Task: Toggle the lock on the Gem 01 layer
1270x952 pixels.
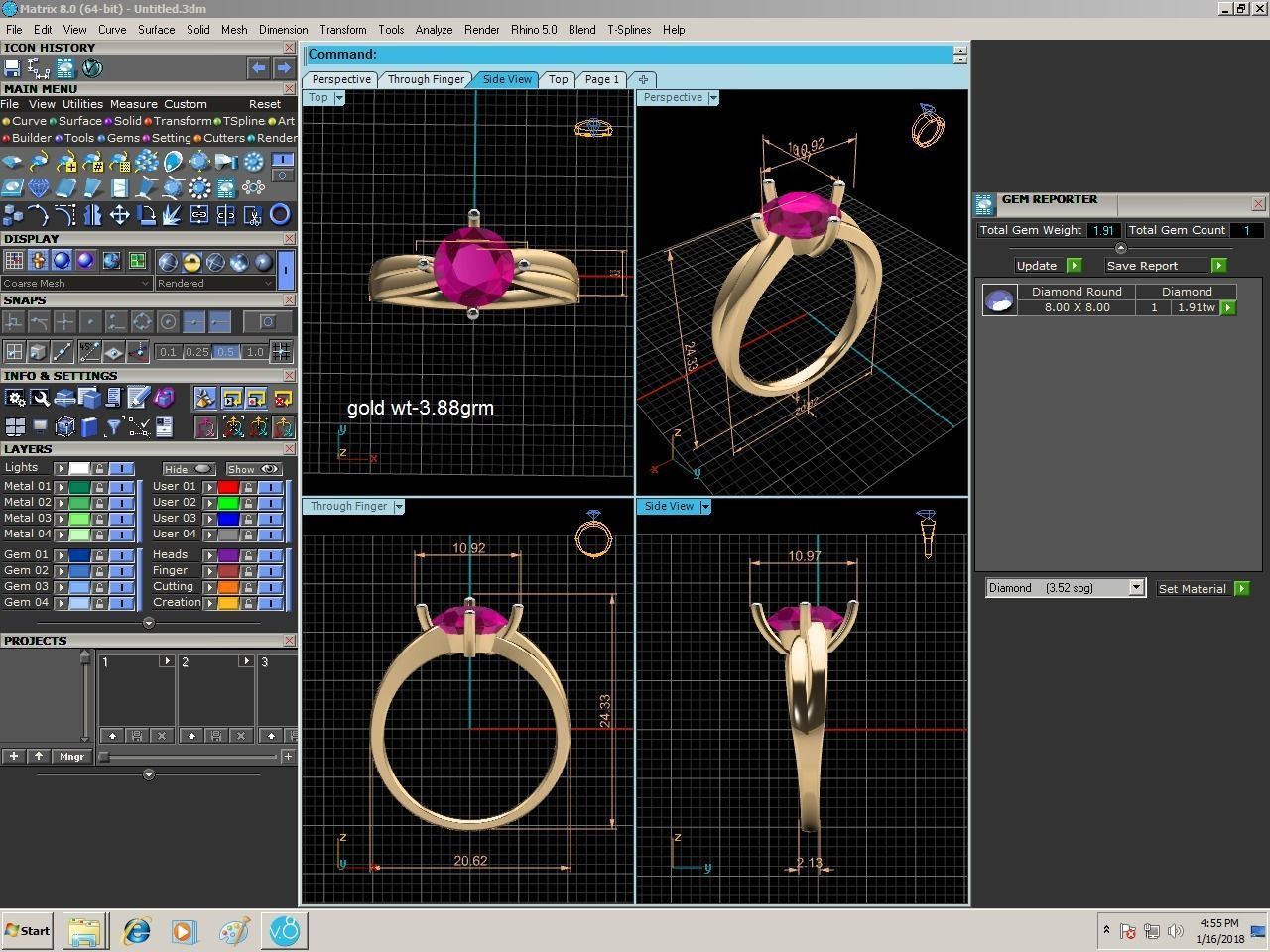Action: tap(100, 555)
